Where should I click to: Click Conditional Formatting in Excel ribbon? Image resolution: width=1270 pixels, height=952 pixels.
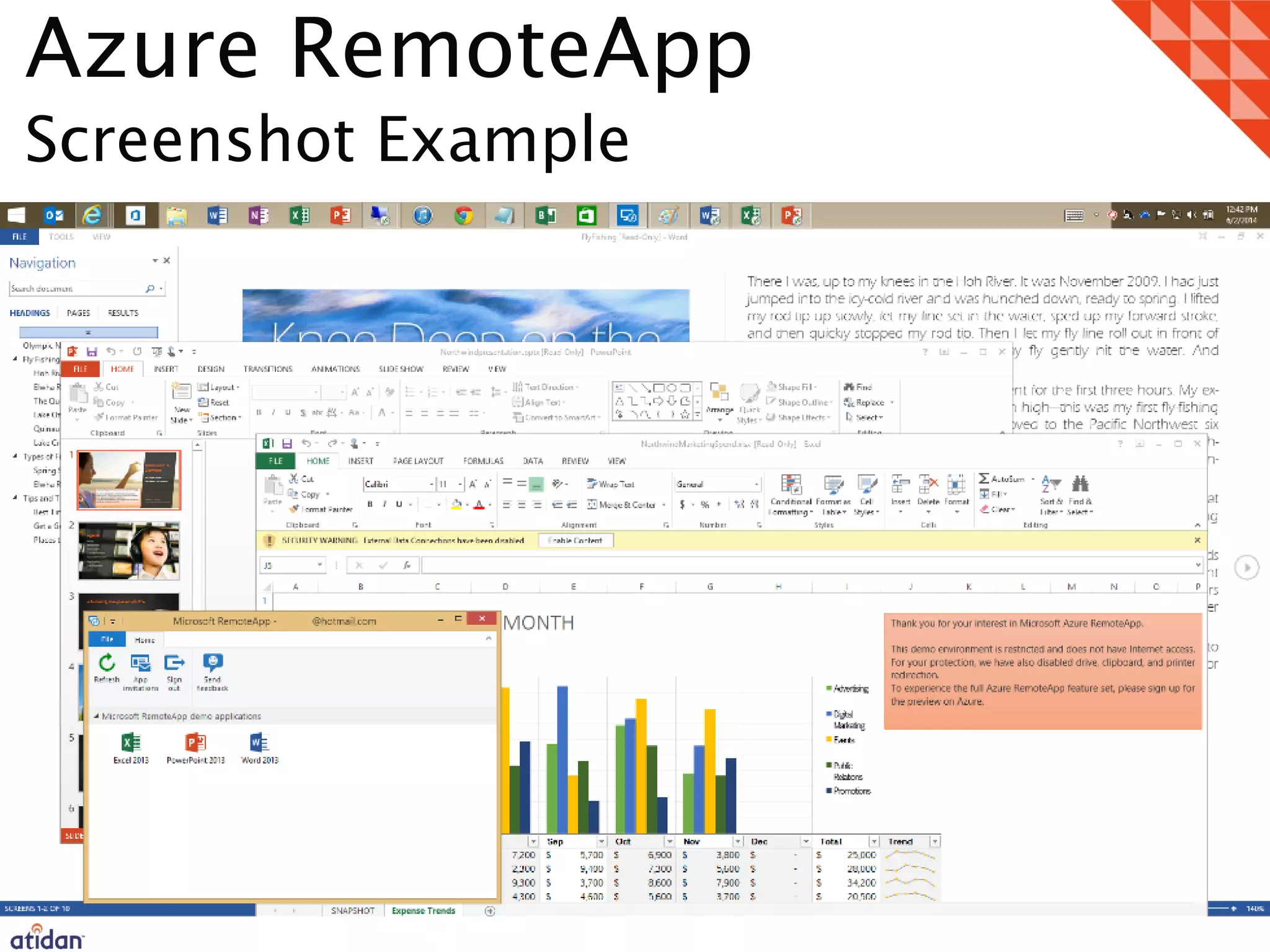click(791, 495)
